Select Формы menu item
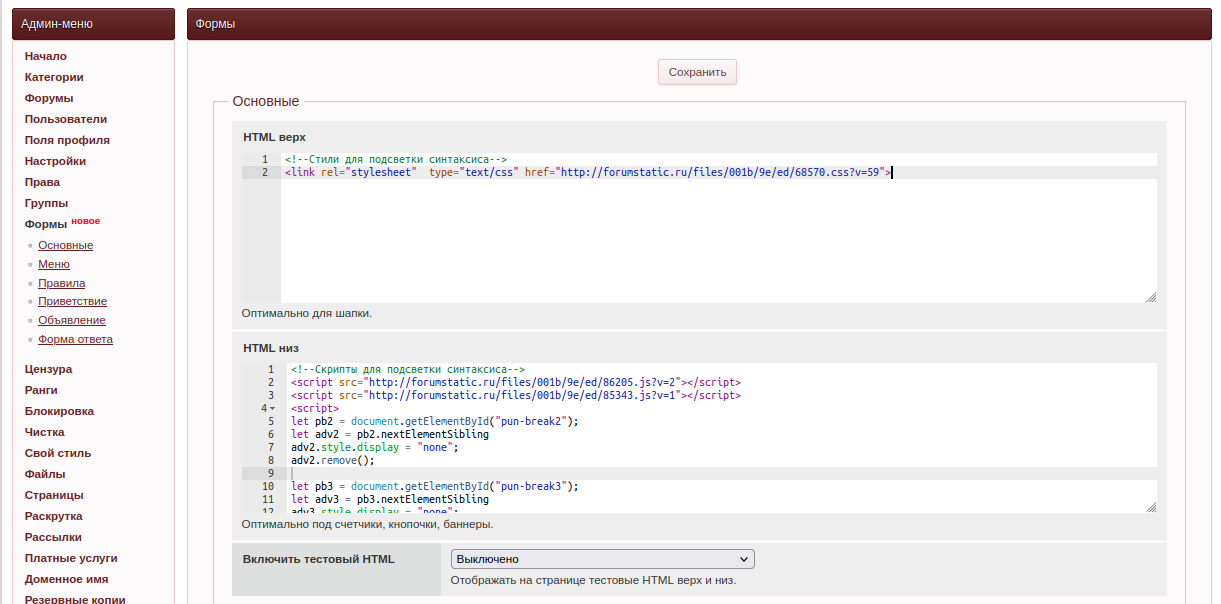 [x=46, y=224]
